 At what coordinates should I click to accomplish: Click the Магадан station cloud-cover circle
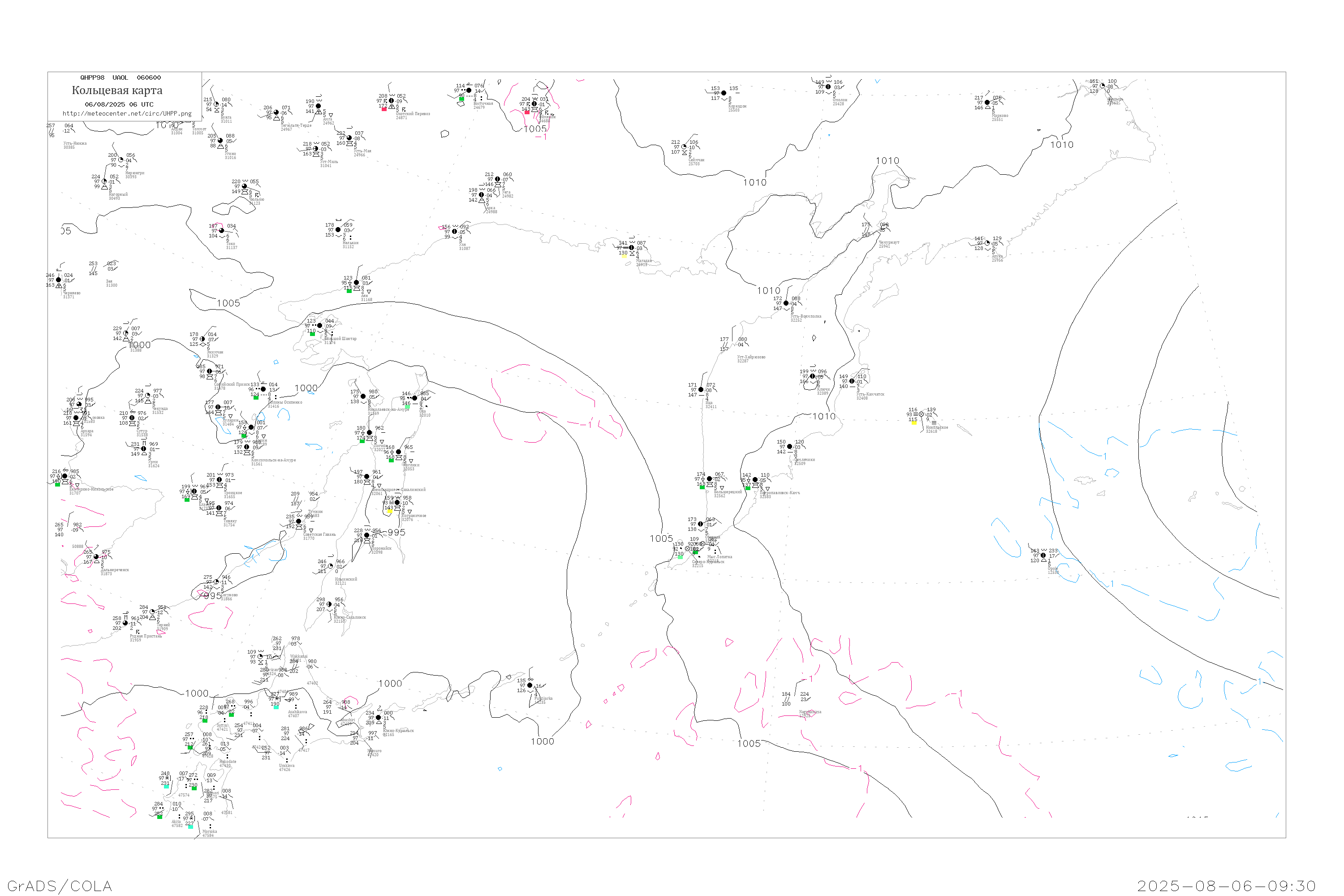click(x=631, y=248)
